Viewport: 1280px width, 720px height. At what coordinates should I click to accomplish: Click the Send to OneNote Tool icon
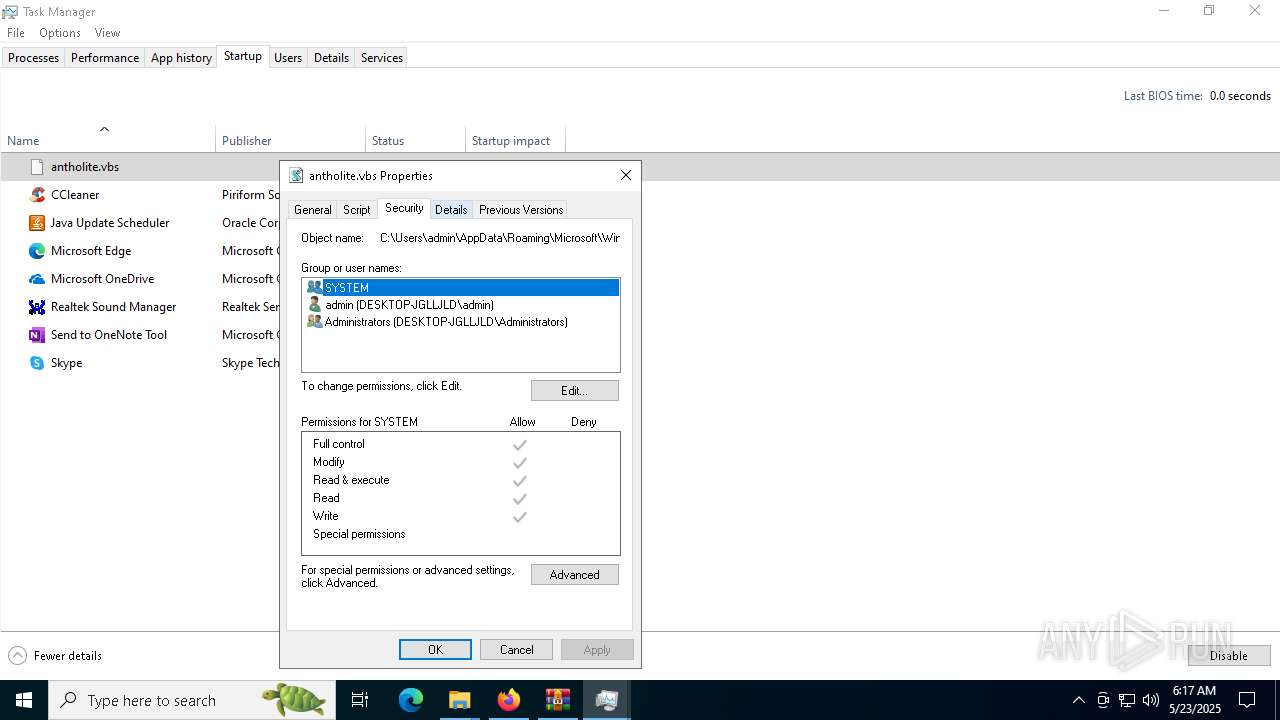(37, 335)
